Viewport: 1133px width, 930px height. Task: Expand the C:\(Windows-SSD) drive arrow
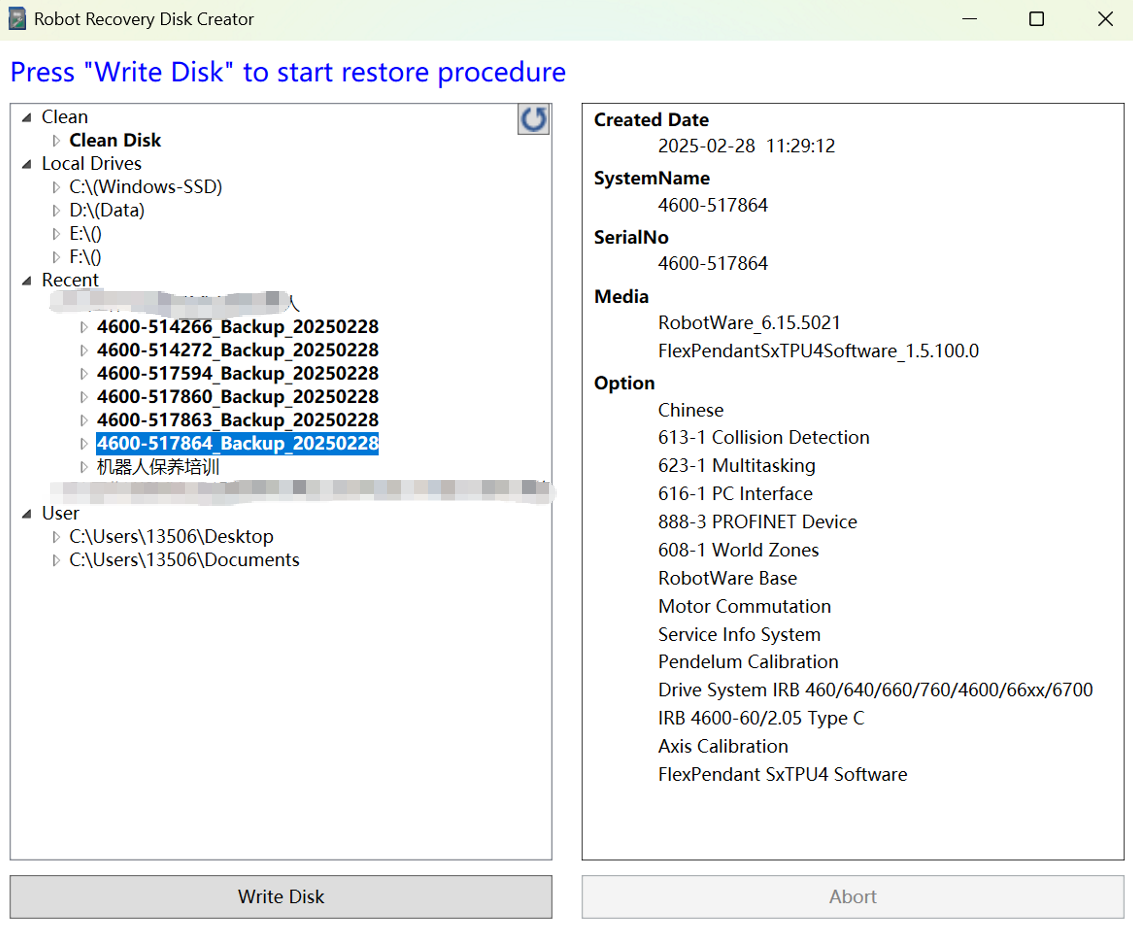(x=56, y=187)
